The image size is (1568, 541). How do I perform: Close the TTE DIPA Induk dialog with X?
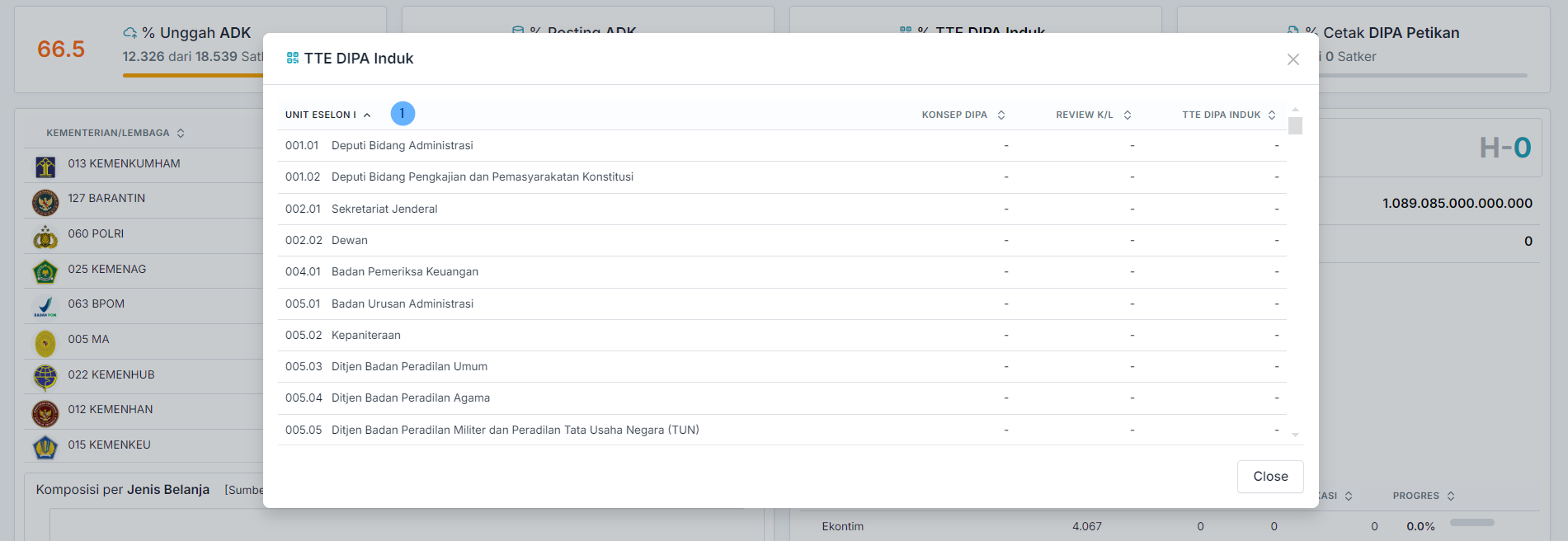click(x=1293, y=59)
